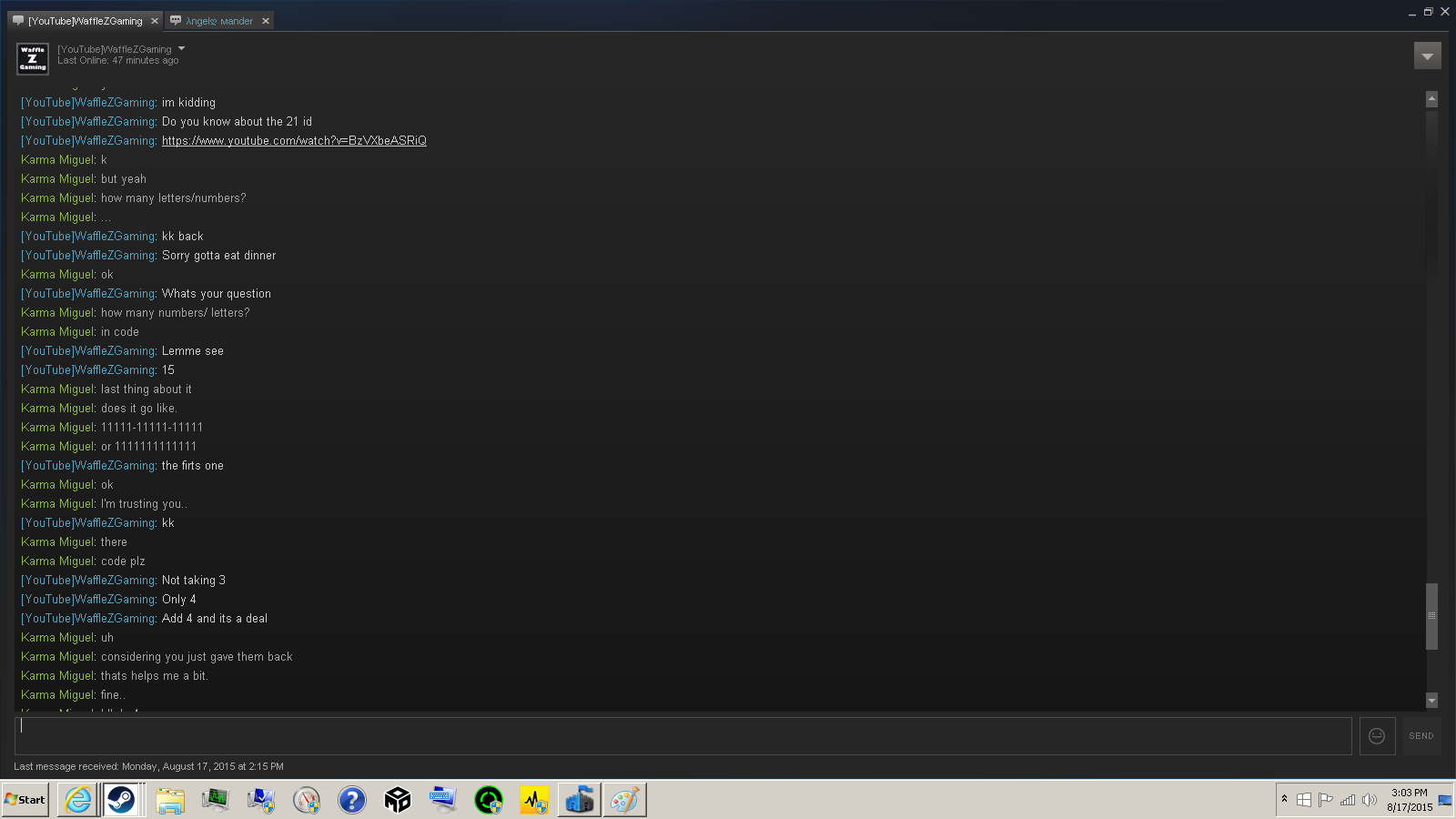Click the network signal tray icon
Viewport: 1456px width, 819px height.
coord(1348,800)
